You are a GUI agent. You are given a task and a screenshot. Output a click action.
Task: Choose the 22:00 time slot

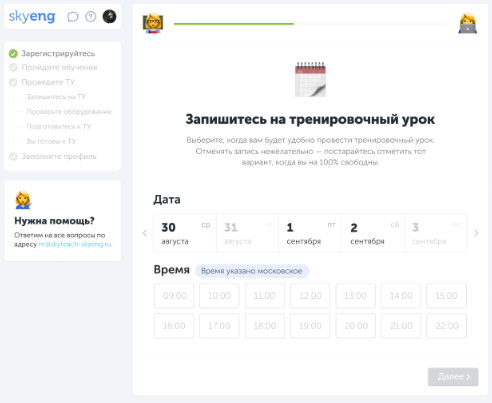(x=446, y=326)
